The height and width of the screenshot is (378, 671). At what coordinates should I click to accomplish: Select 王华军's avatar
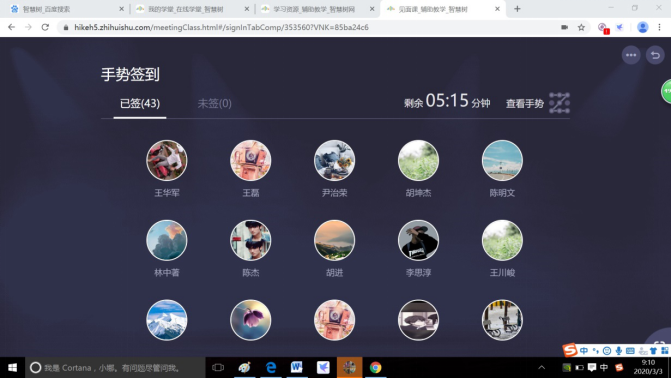click(167, 161)
